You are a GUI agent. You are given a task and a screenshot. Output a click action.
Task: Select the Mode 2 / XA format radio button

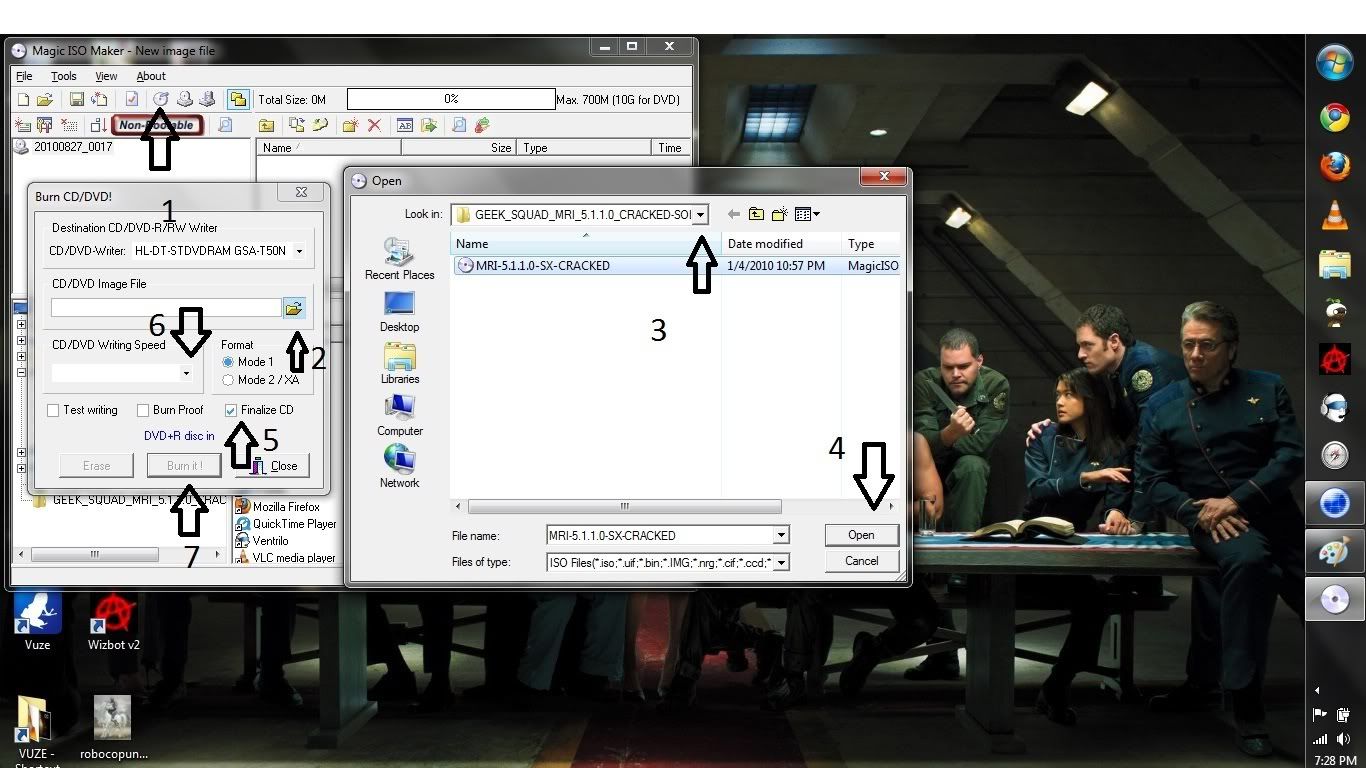point(228,380)
